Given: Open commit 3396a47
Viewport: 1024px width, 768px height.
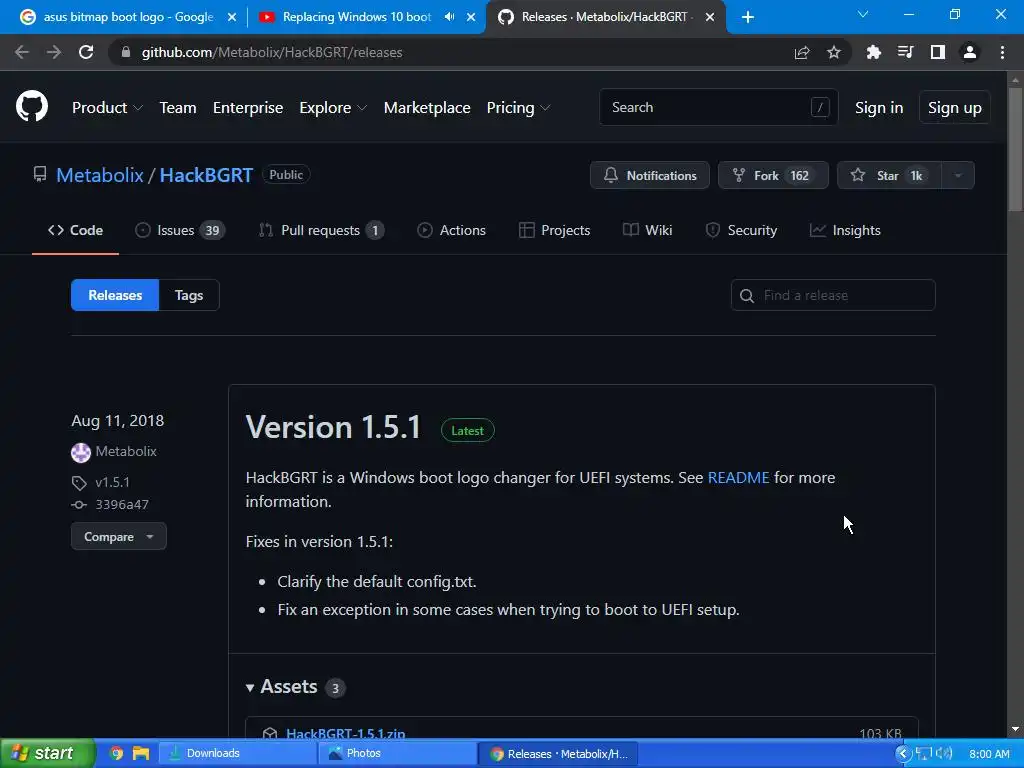Looking at the screenshot, I should coord(122,505).
